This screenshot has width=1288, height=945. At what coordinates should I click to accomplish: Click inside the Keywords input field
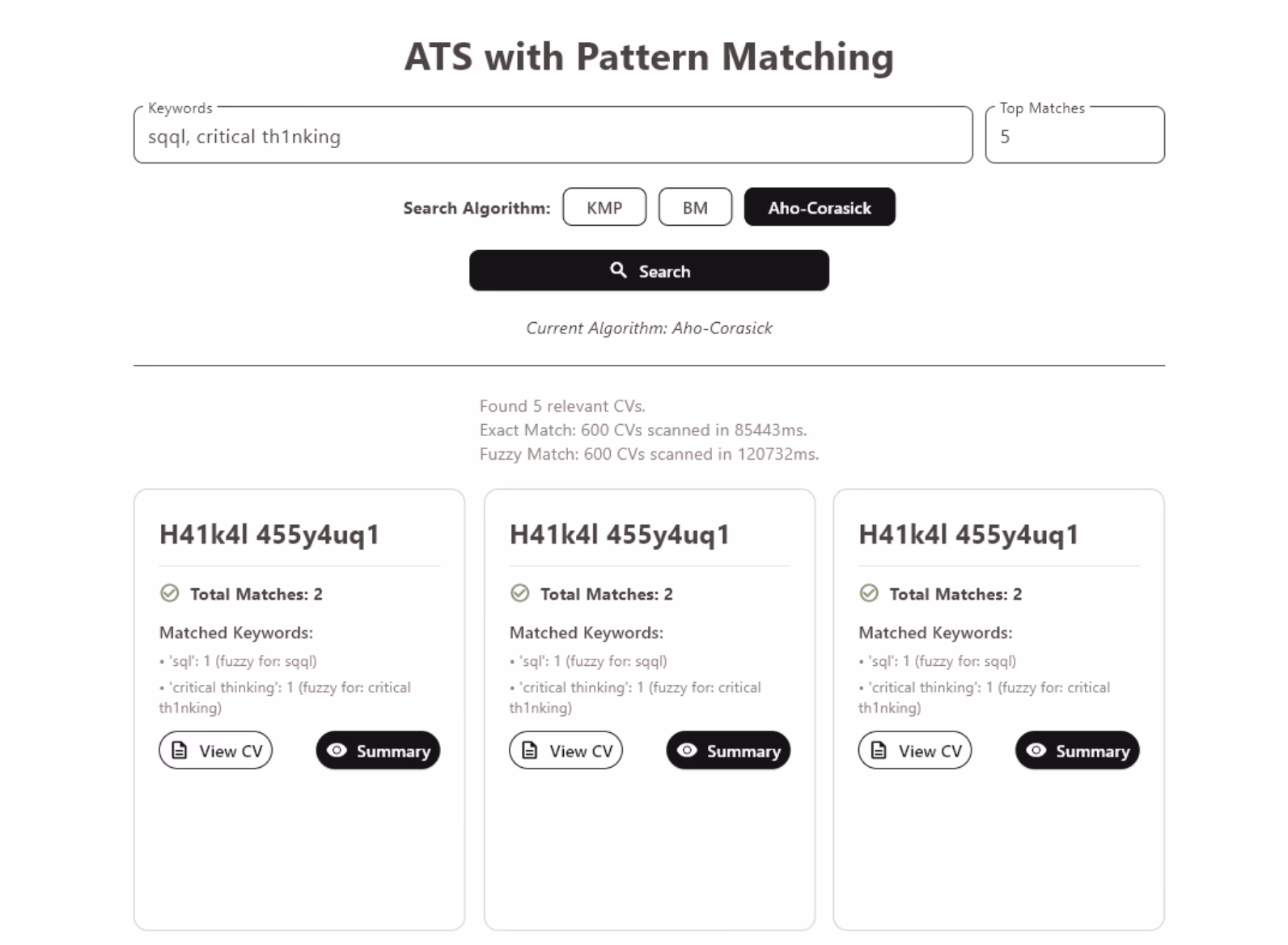(x=550, y=135)
